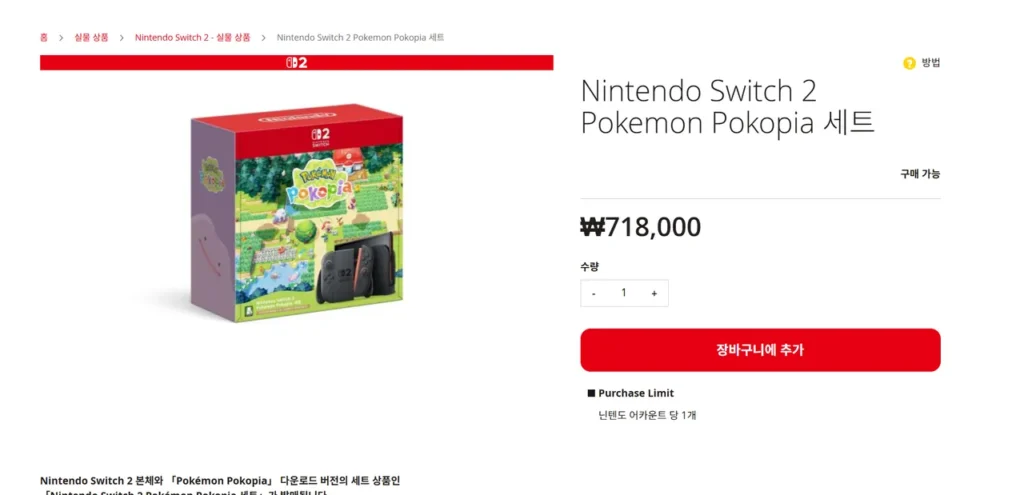Click the first breadcrumb chevron separator
The width and height of the screenshot is (1024, 495).
coord(61,37)
